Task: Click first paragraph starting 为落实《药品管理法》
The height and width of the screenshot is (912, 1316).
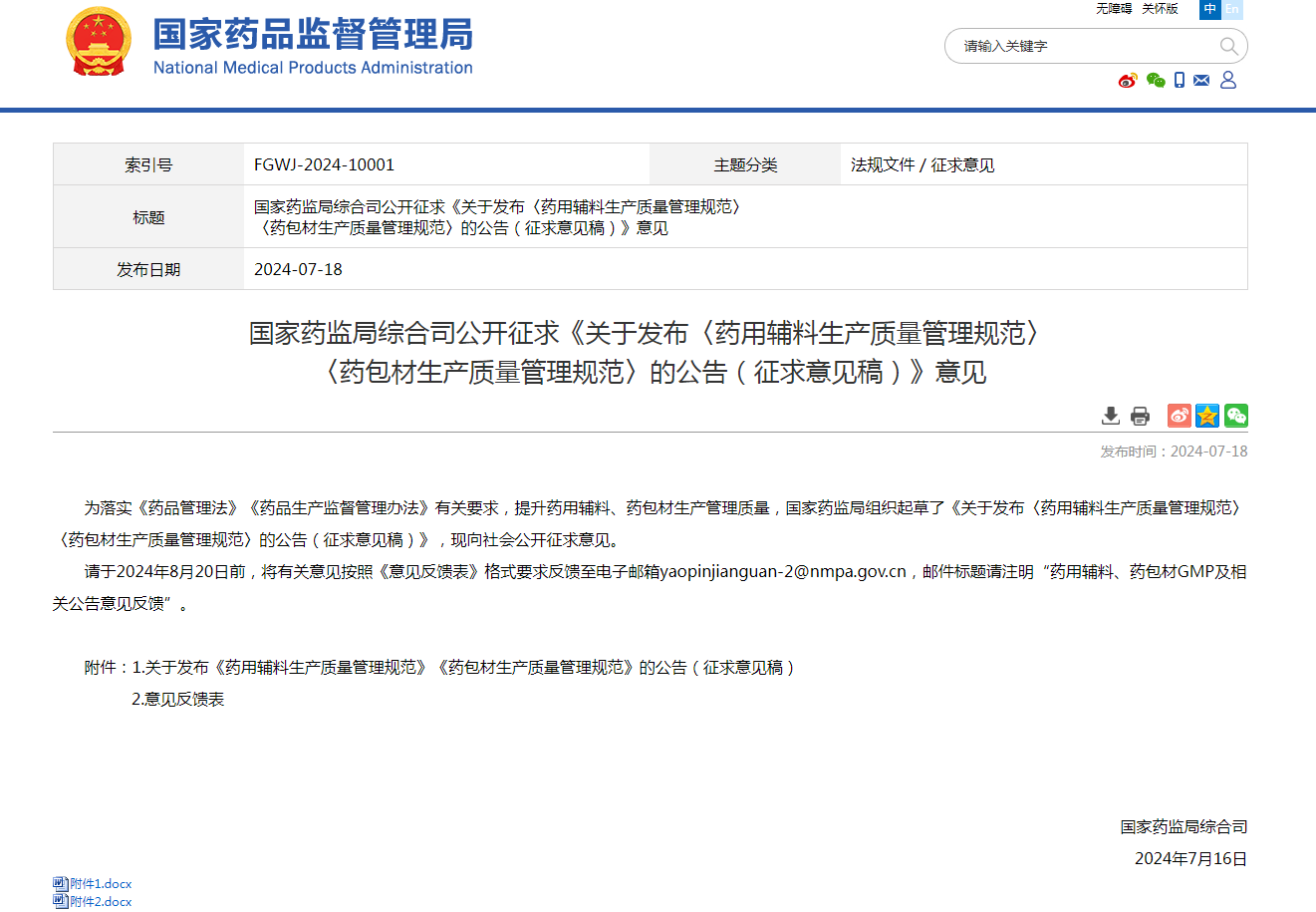Action: (650, 523)
